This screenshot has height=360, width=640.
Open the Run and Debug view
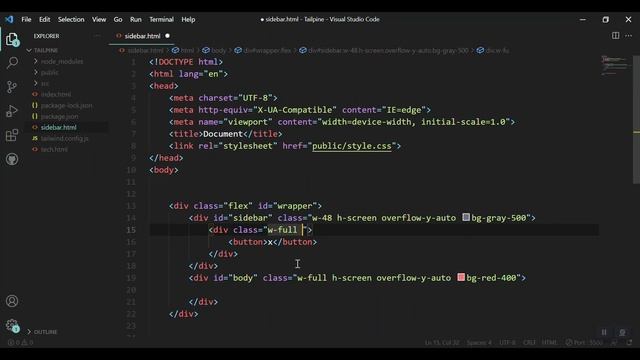point(12,111)
